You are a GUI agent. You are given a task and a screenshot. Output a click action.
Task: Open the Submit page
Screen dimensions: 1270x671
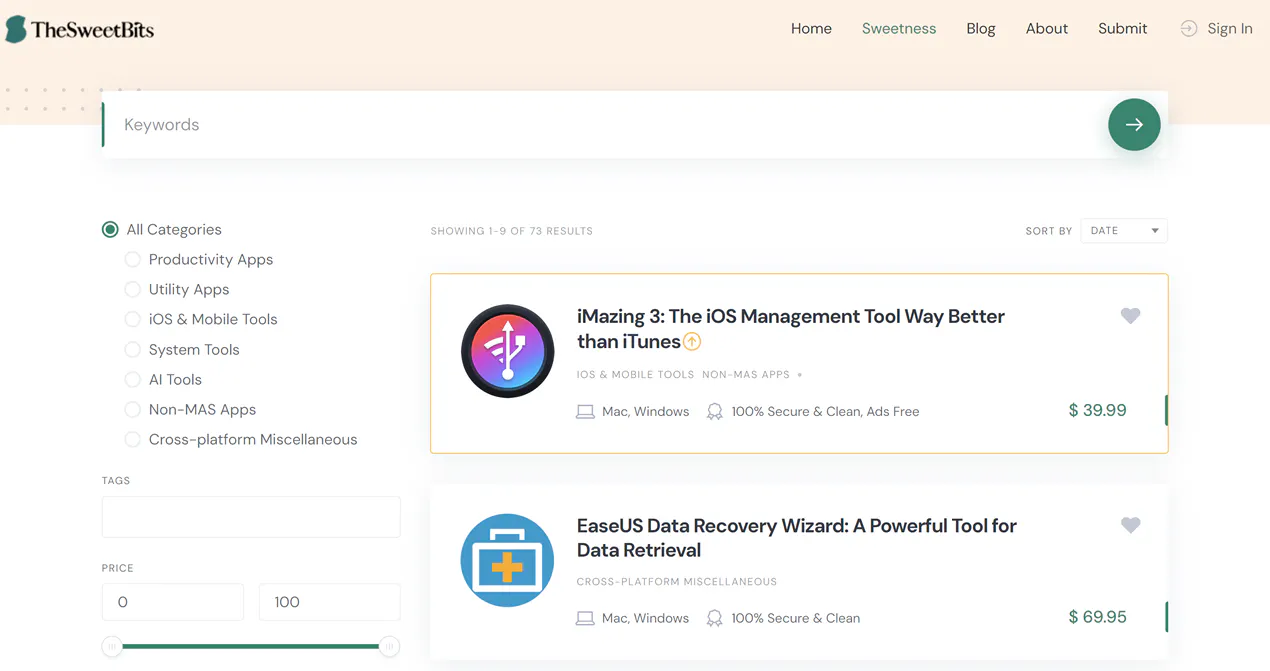click(1122, 29)
